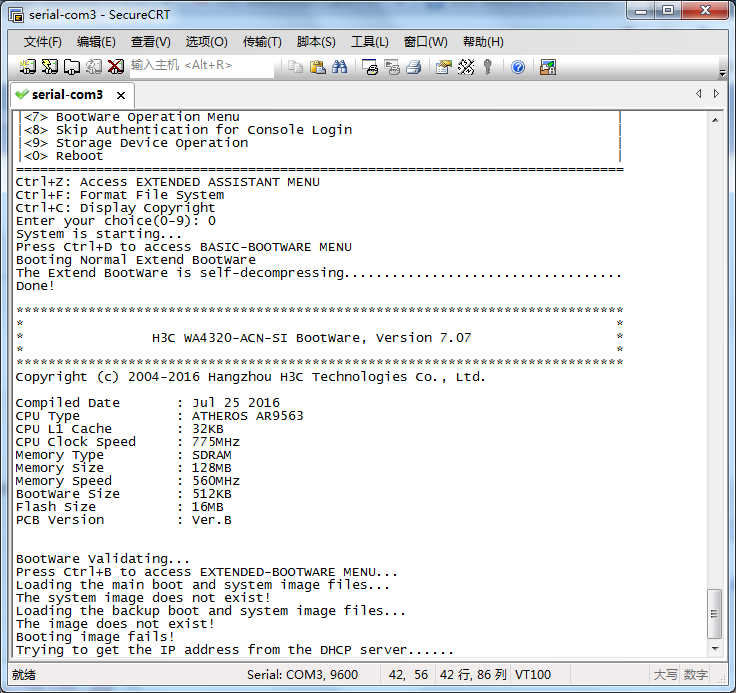
Task: Click the SecureFX launcher icon
Action: pyautogui.click(x=547, y=67)
